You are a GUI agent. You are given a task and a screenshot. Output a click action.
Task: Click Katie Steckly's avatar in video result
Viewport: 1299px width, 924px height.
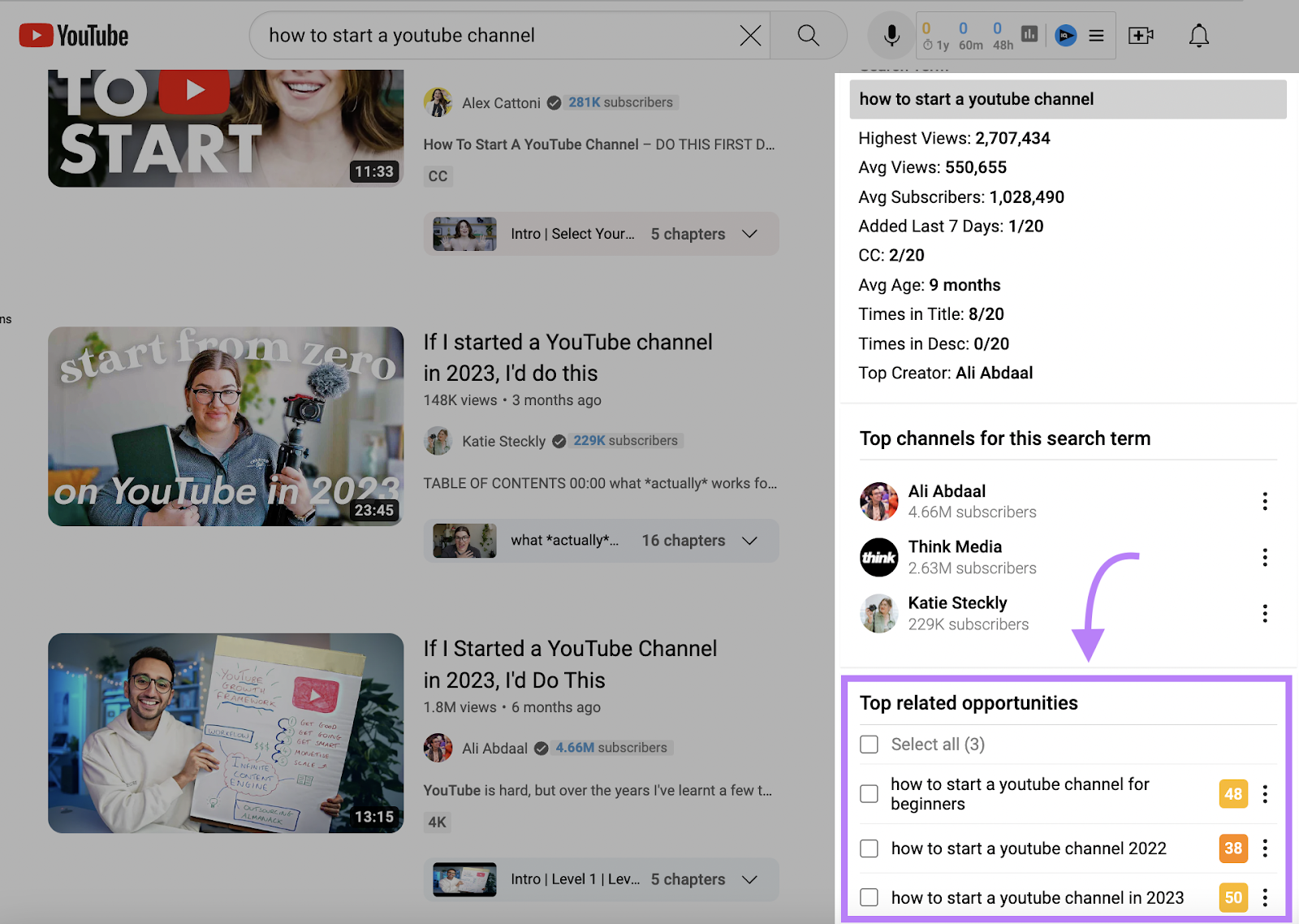[438, 441]
